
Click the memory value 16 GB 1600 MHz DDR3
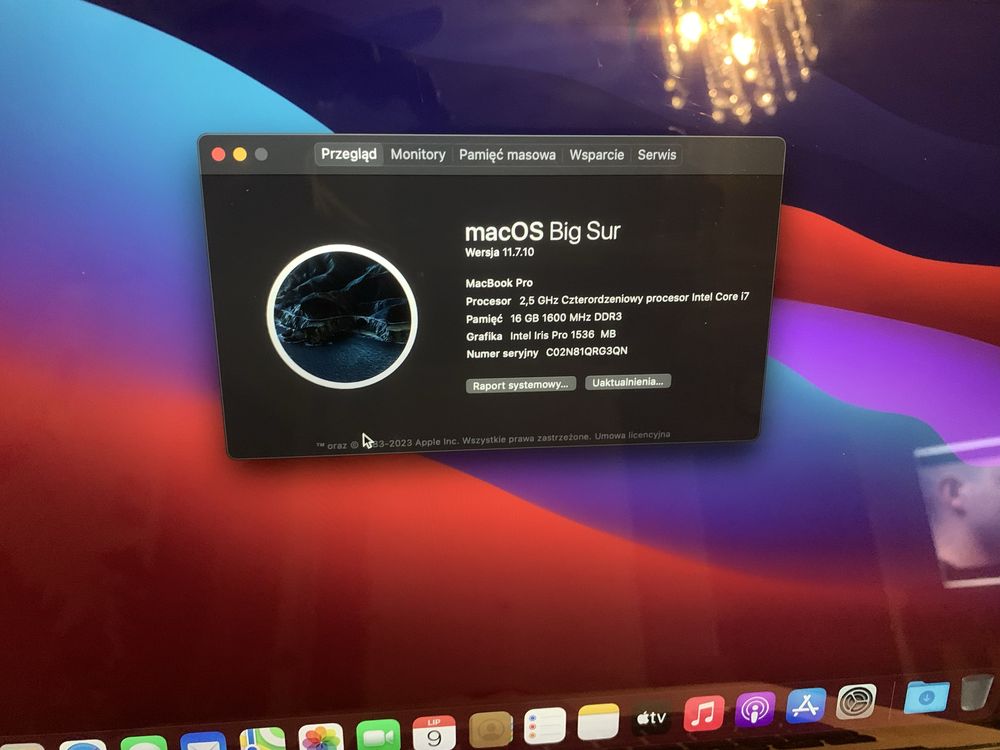(x=566, y=317)
